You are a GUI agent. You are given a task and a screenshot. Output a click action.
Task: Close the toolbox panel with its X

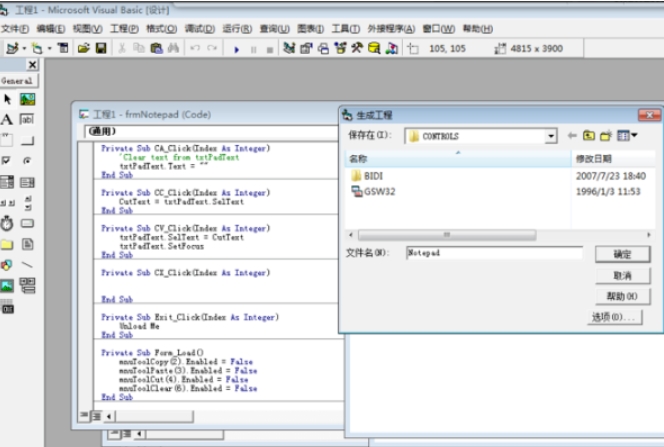pos(32,64)
